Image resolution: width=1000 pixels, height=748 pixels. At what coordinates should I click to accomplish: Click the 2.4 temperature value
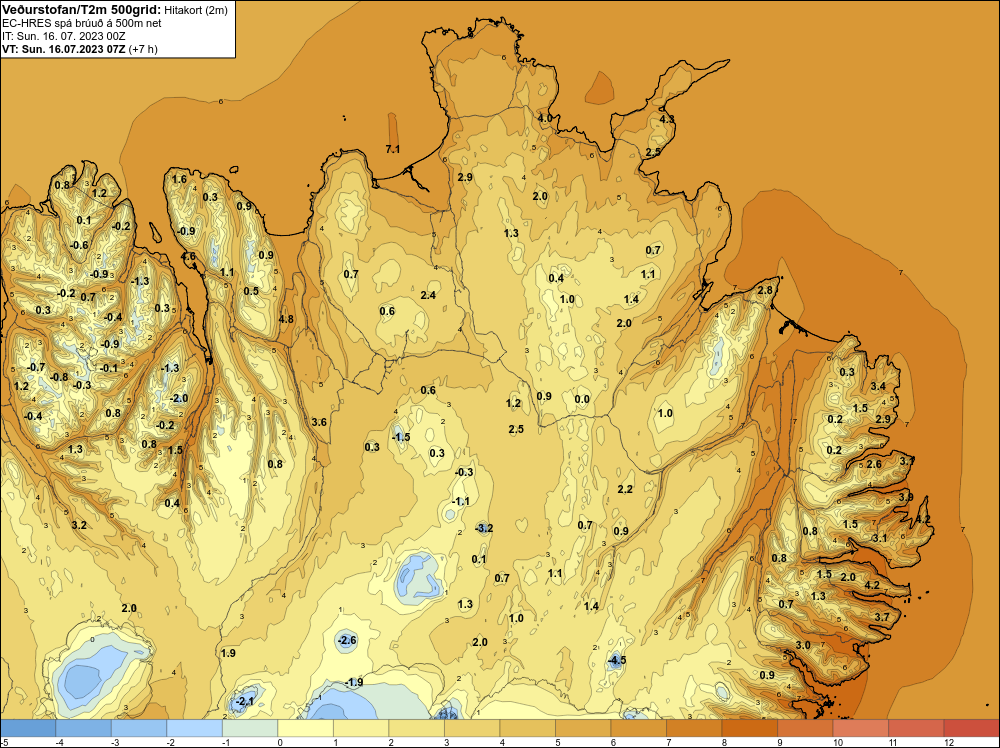pos(429,295)
